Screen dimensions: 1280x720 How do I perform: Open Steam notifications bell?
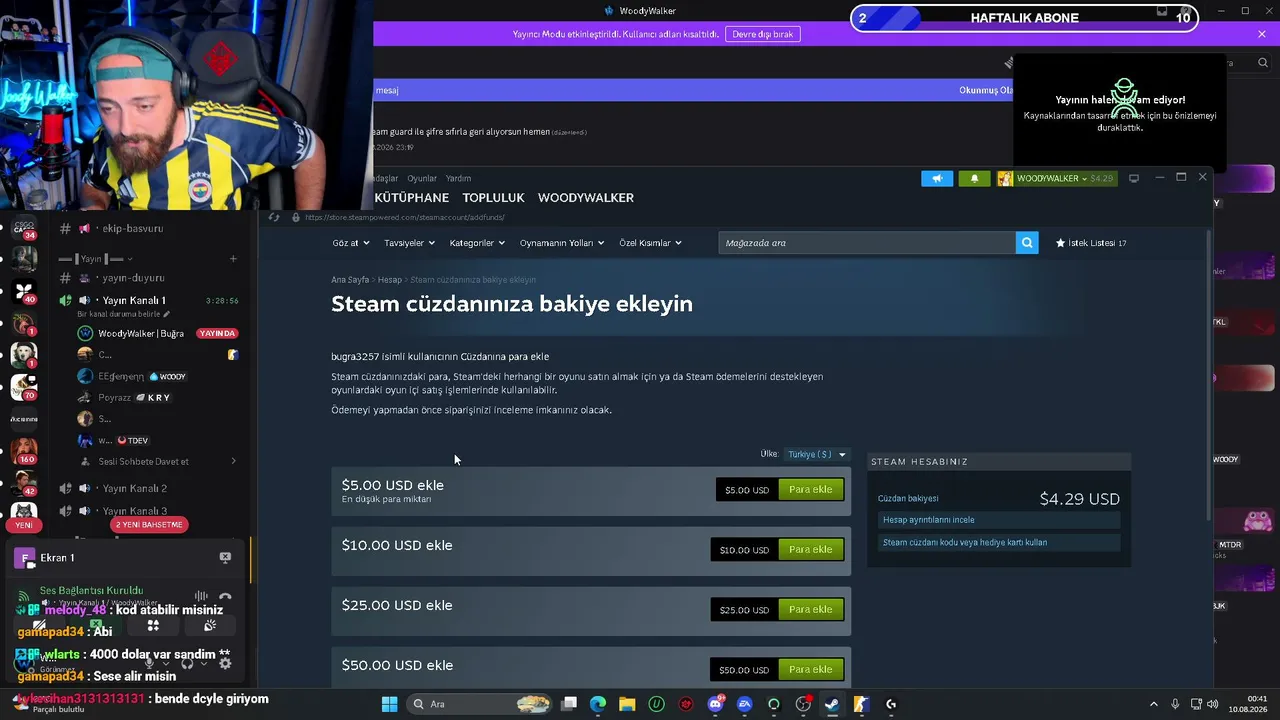click(x=975, y=178)
